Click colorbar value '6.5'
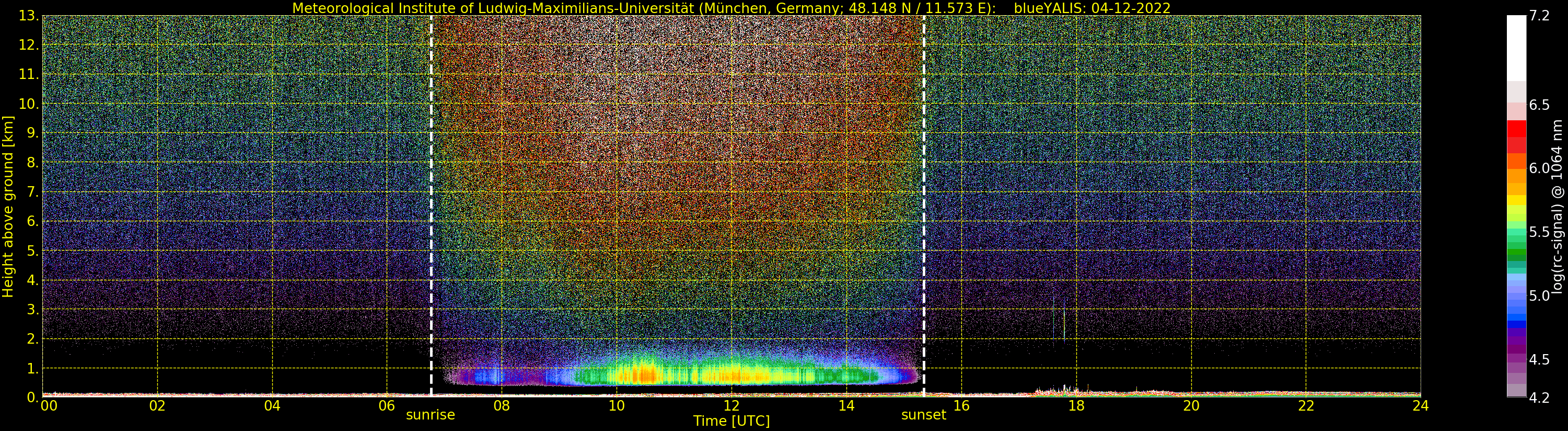The image size is (1568, 431). (x=1539, y=105)
